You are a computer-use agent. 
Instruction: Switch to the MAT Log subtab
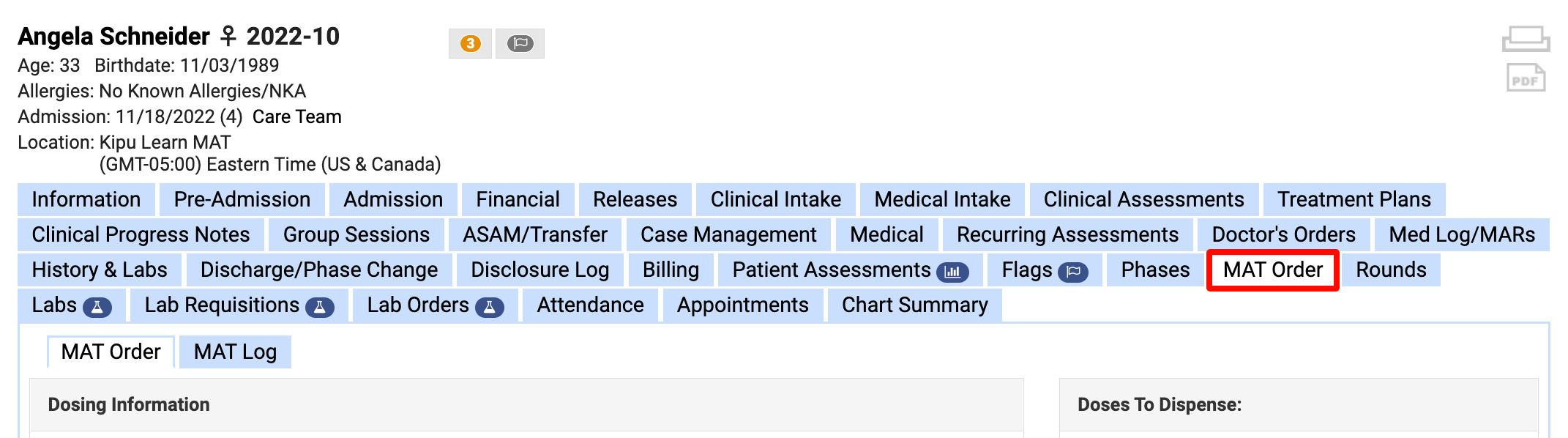(x=235, y=352)
